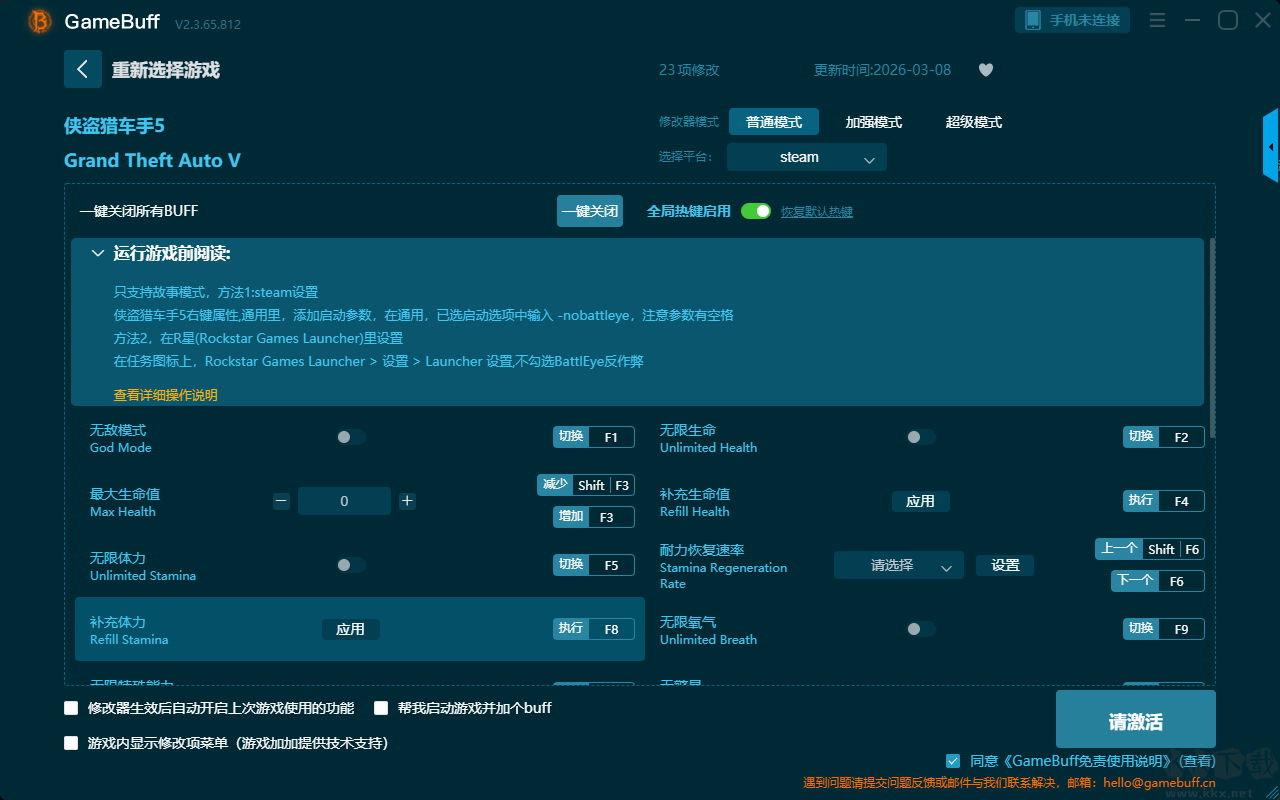Check 帮我启动游戏并加个buff checkbox
The height and width of the screenshot is (800, 1280).
pyautogui.click(x=381, y=708)
